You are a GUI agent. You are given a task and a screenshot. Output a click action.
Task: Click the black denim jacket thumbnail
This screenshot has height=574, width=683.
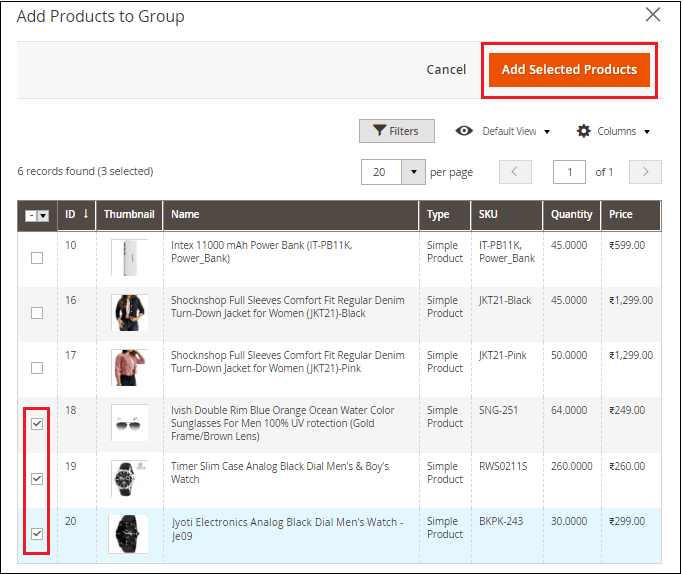(129, 313)
